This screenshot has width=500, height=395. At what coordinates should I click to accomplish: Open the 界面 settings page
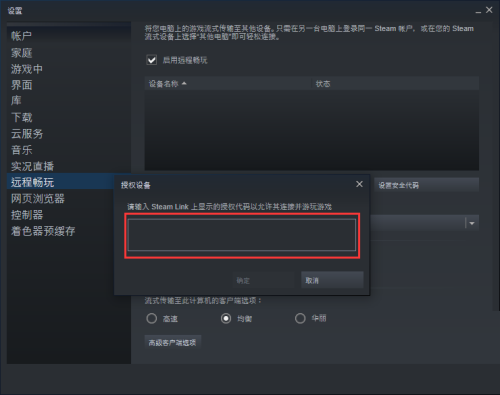tap(21, 85)
